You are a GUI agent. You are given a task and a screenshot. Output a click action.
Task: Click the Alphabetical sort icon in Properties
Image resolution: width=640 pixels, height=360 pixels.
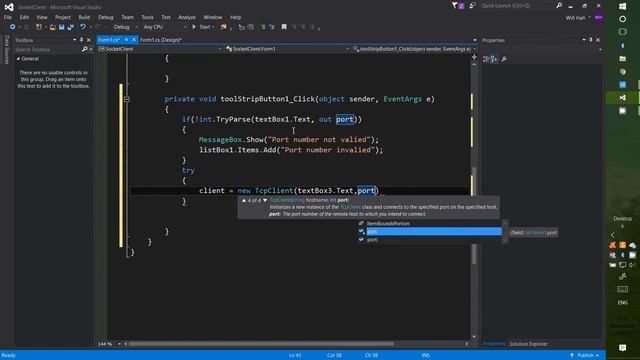click(x=494, y=59)
